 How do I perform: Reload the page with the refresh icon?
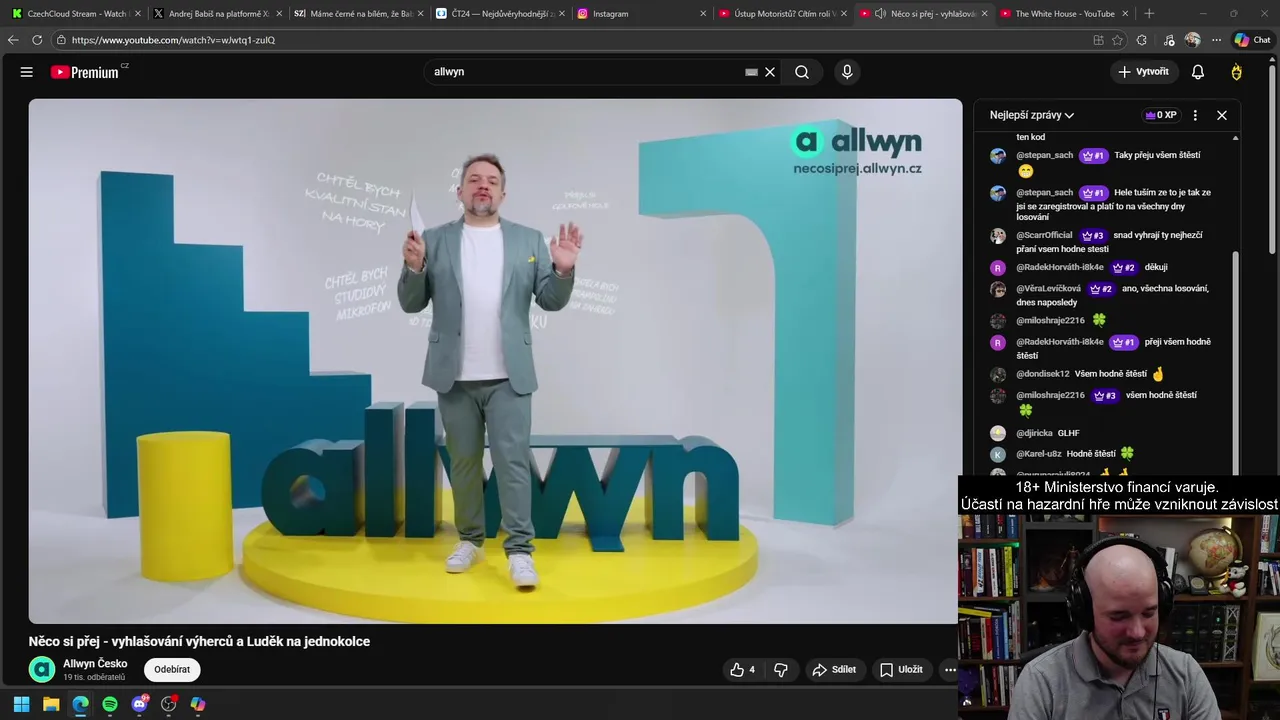pyautogui.click(x=37, y=40)
